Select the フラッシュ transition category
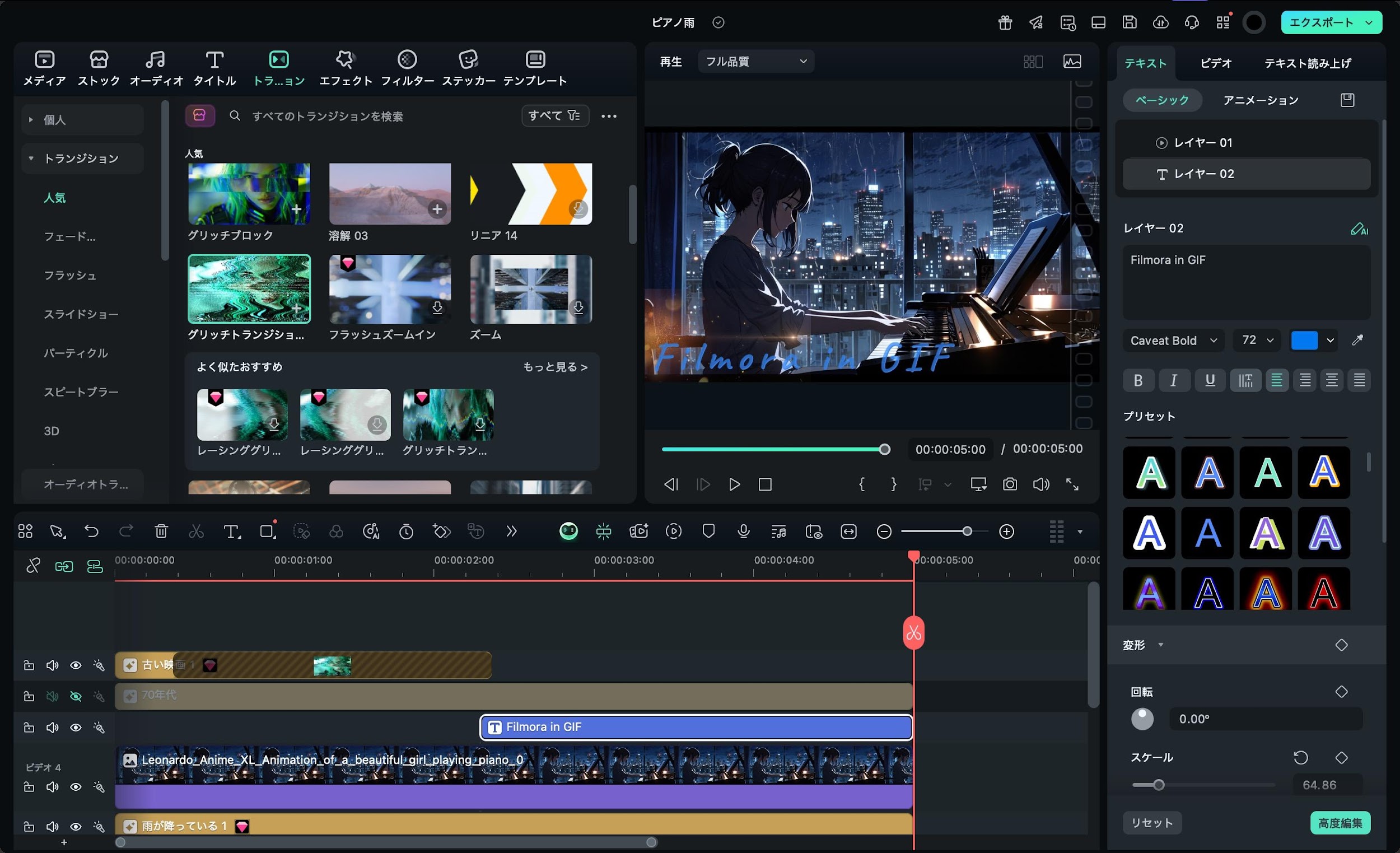Image resolution: width=1400 pixels, height=853 pixels. pyautogui.click(x=70, y=275)
